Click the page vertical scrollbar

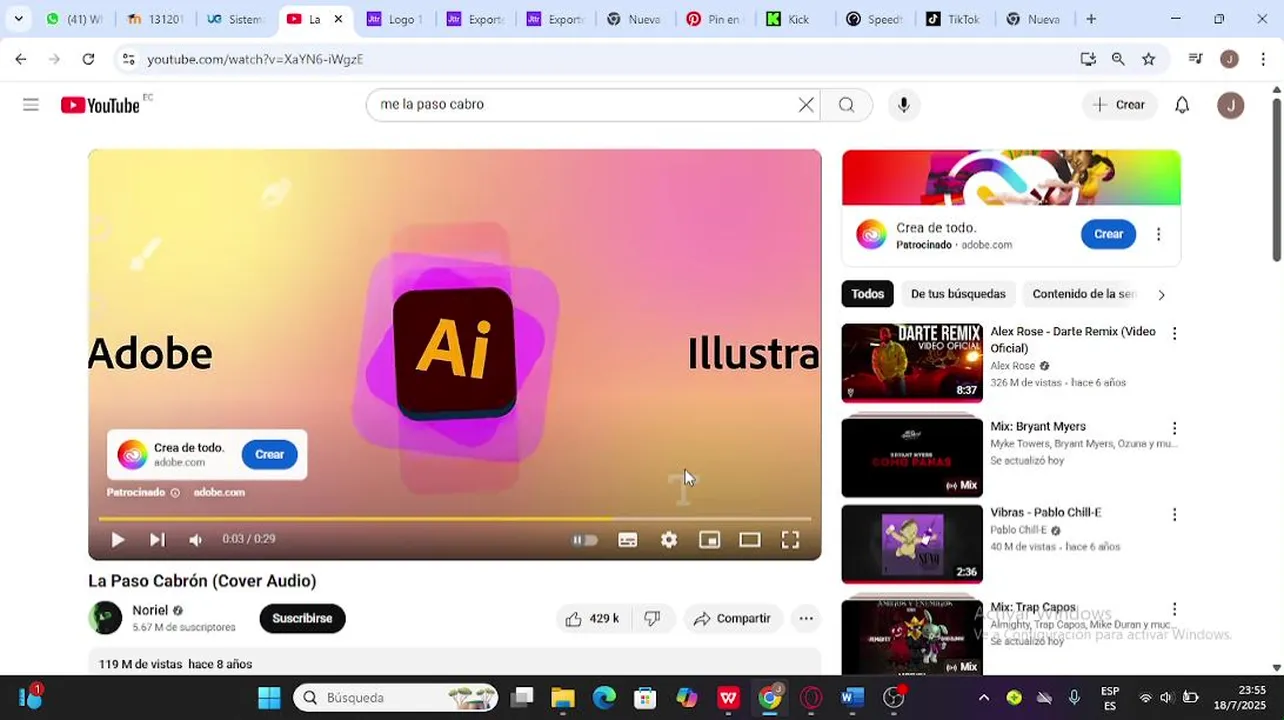pyautogui.click(x=1276, y=180)
